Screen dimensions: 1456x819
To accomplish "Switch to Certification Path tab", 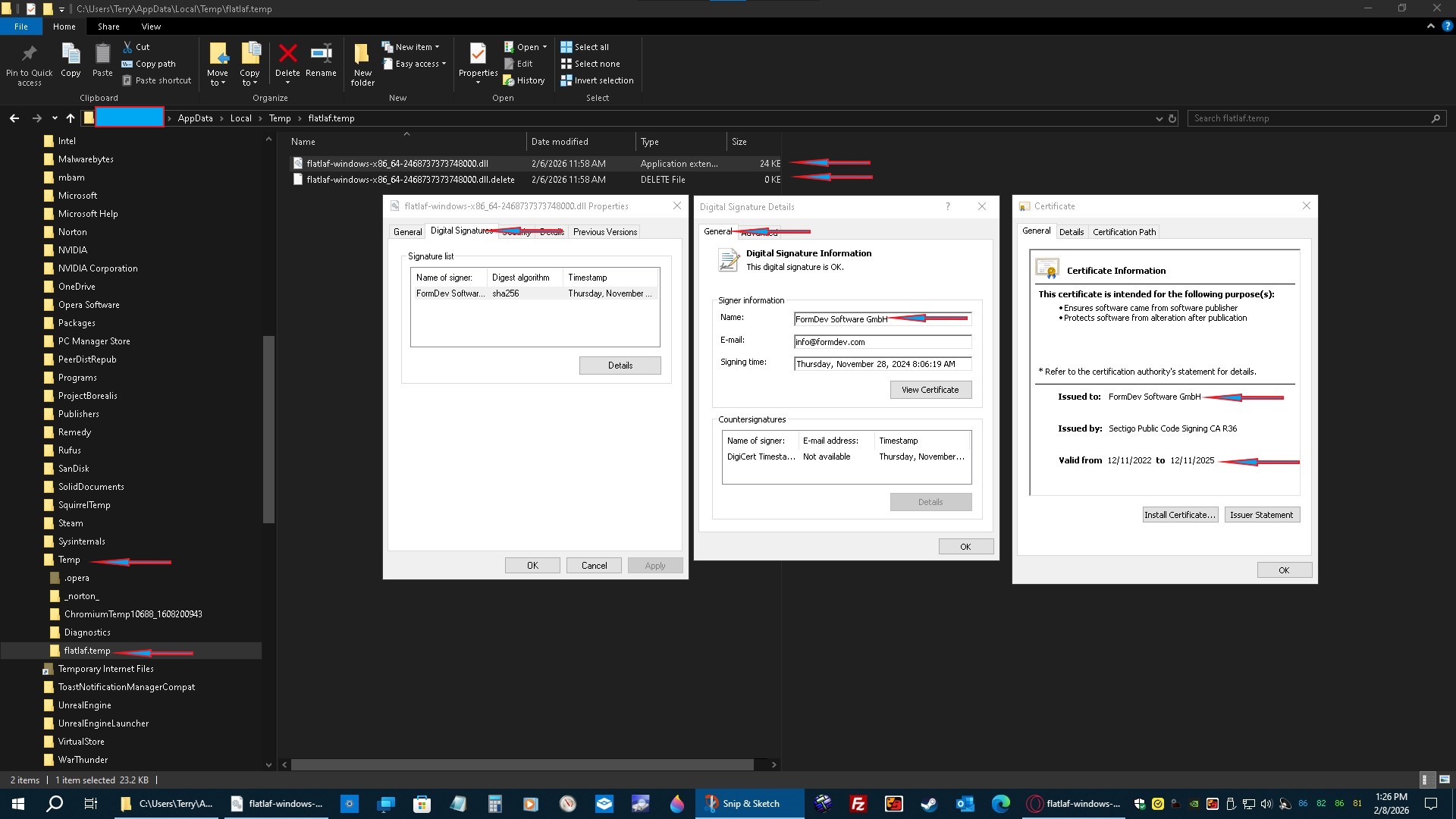I will tap(1124, 232).
